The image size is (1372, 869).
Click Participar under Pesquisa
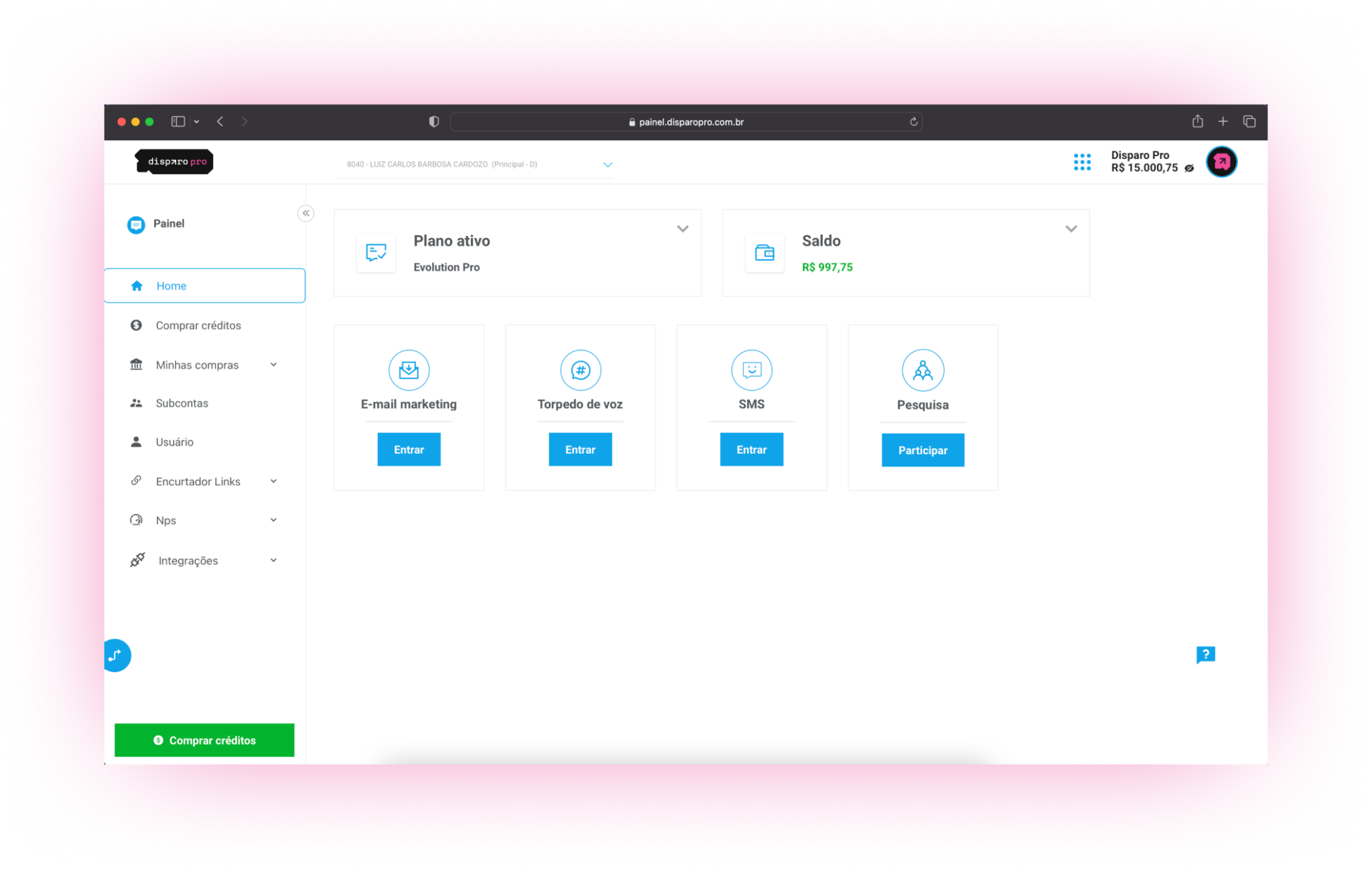click(x=922, y=450)
